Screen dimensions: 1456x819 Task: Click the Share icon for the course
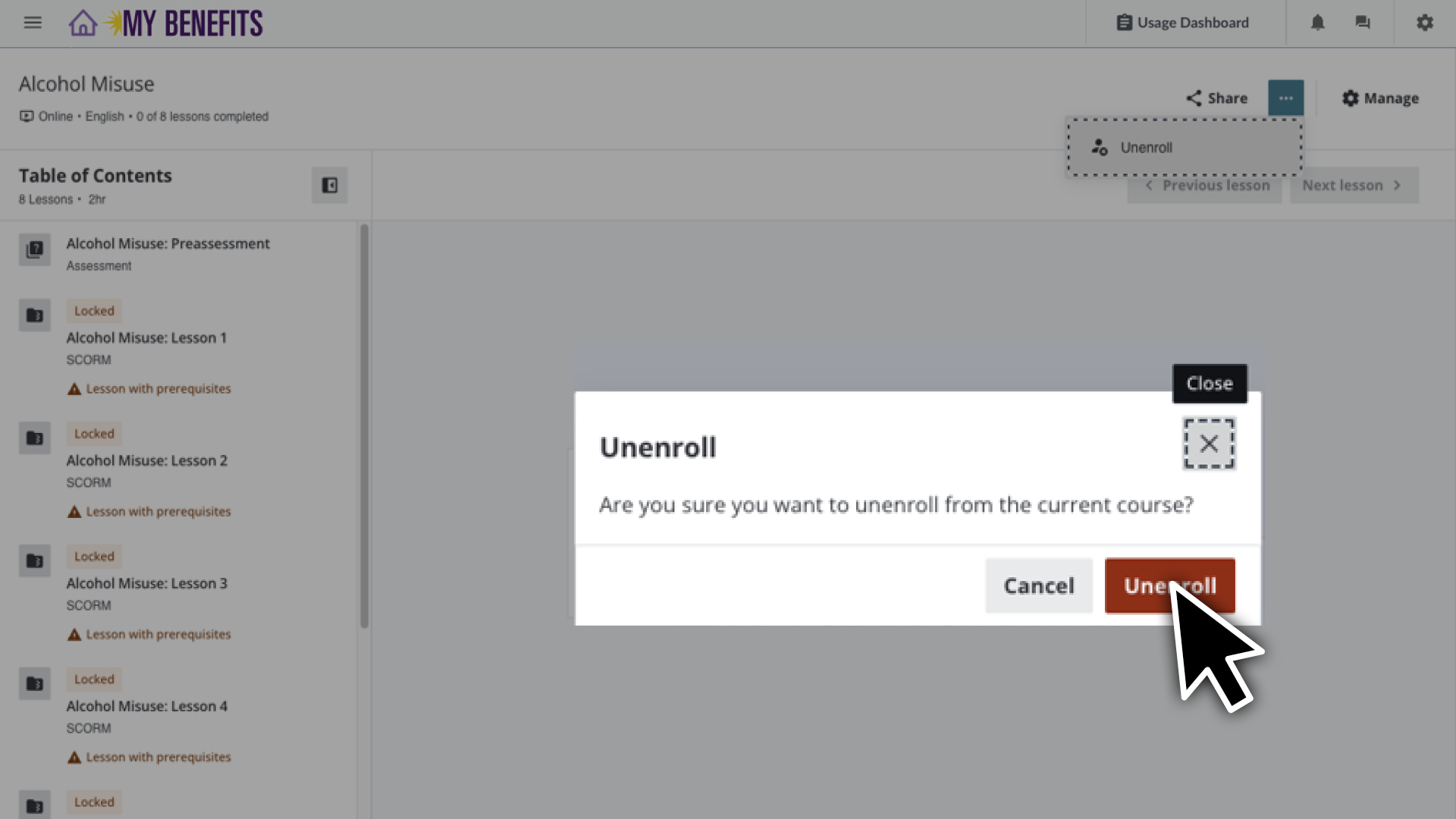[x=1216, y=98]
